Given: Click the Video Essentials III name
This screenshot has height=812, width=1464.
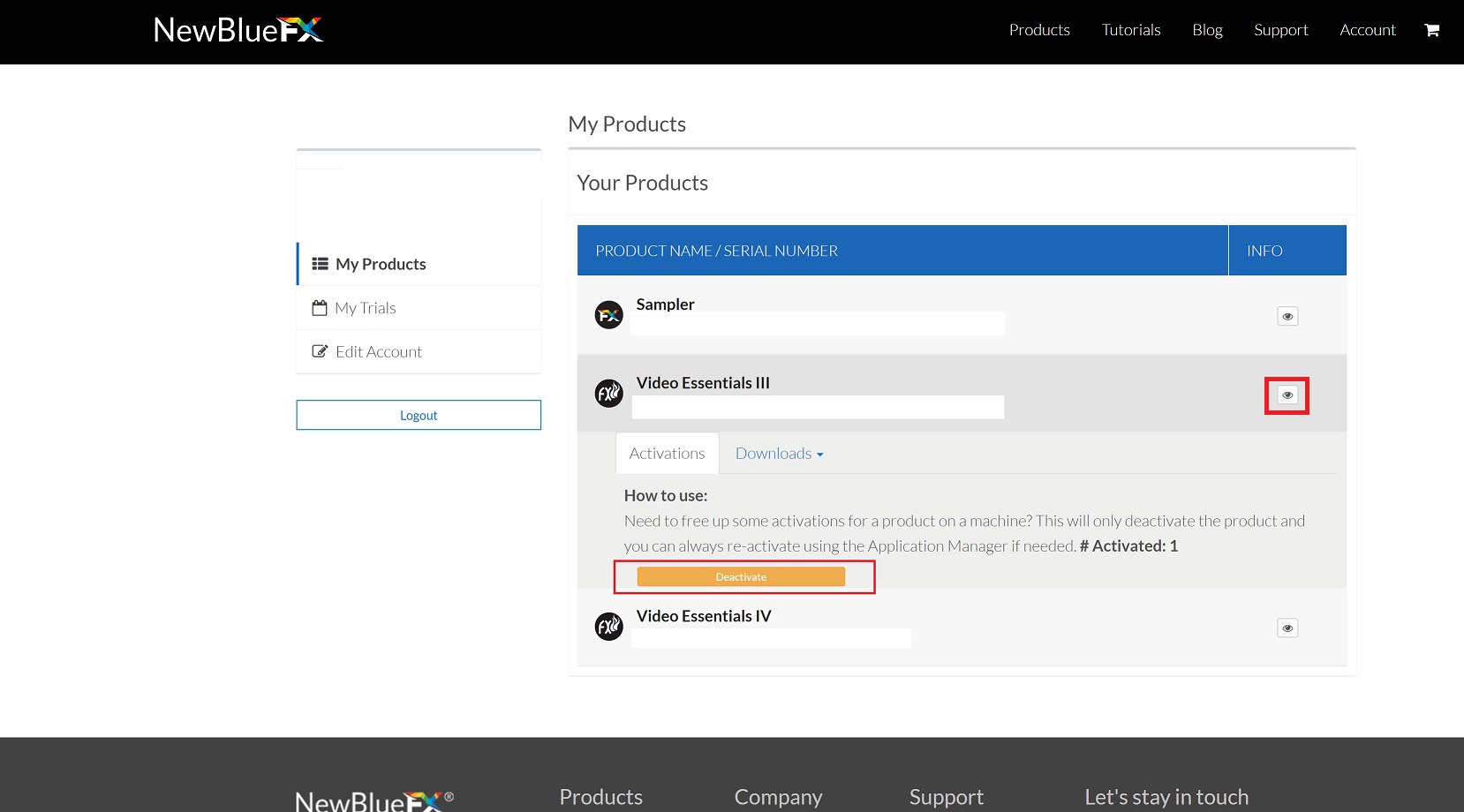Looking at the screenshot, I should tap(703, 383).
